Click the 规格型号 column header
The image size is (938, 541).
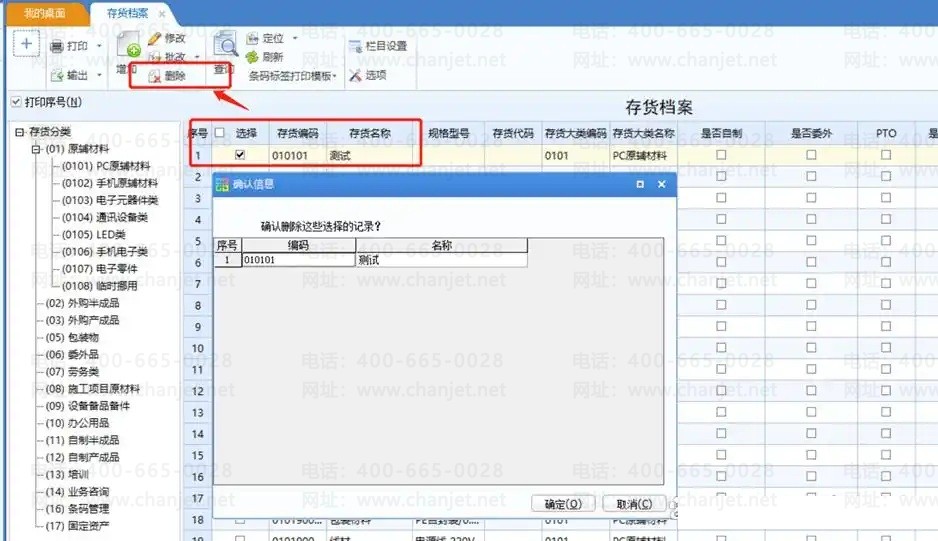tap(449, 133)
